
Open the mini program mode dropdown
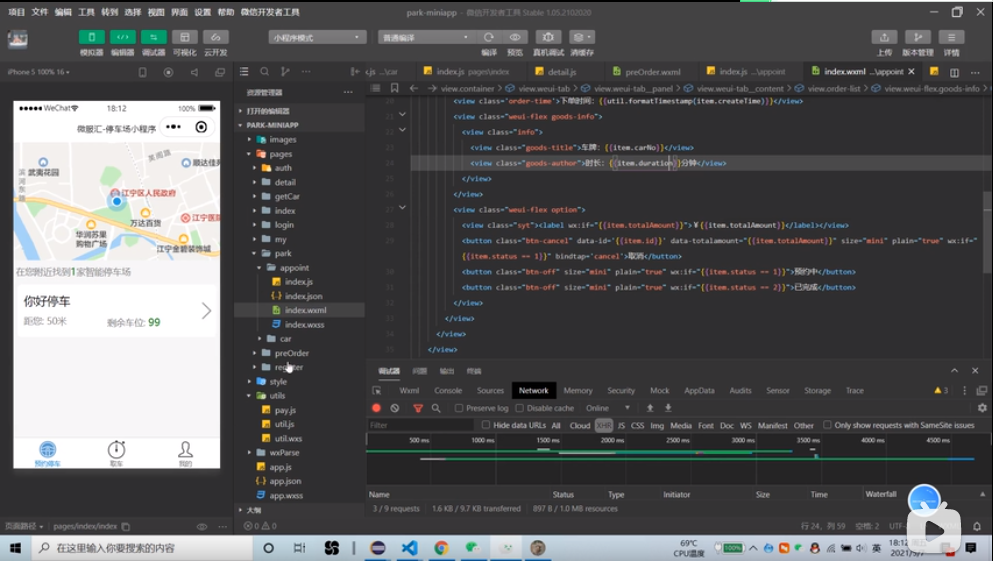click(317, 37)
